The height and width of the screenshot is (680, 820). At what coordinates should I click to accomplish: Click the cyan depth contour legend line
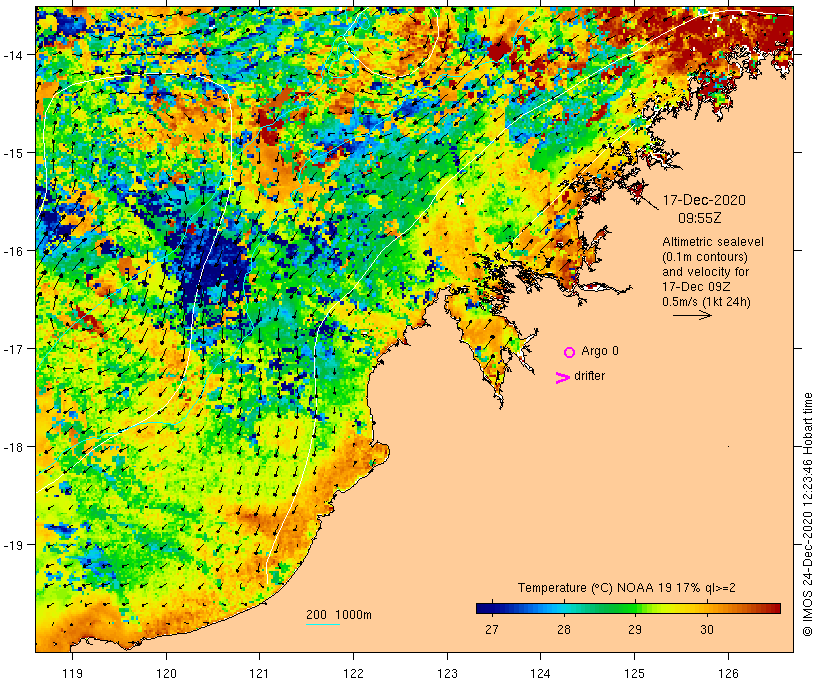click(x=323, y=624)
